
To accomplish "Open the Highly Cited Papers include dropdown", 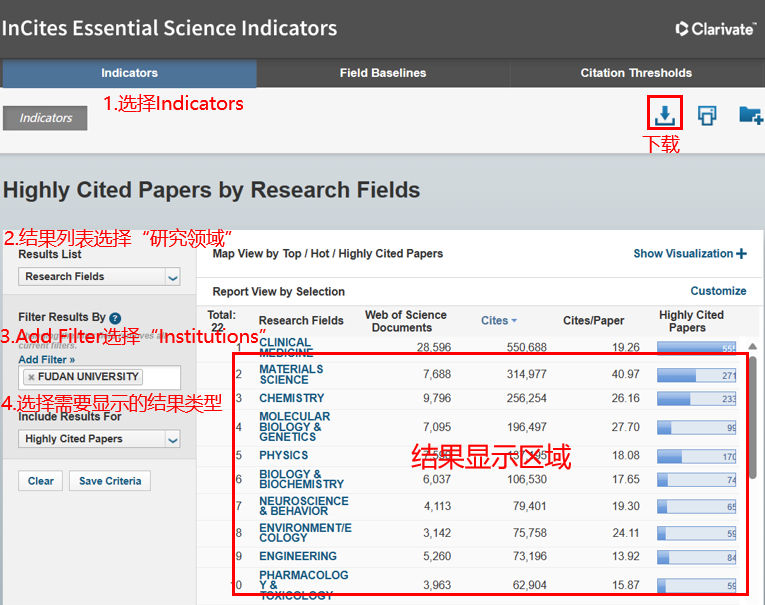I will pos(100,439).
